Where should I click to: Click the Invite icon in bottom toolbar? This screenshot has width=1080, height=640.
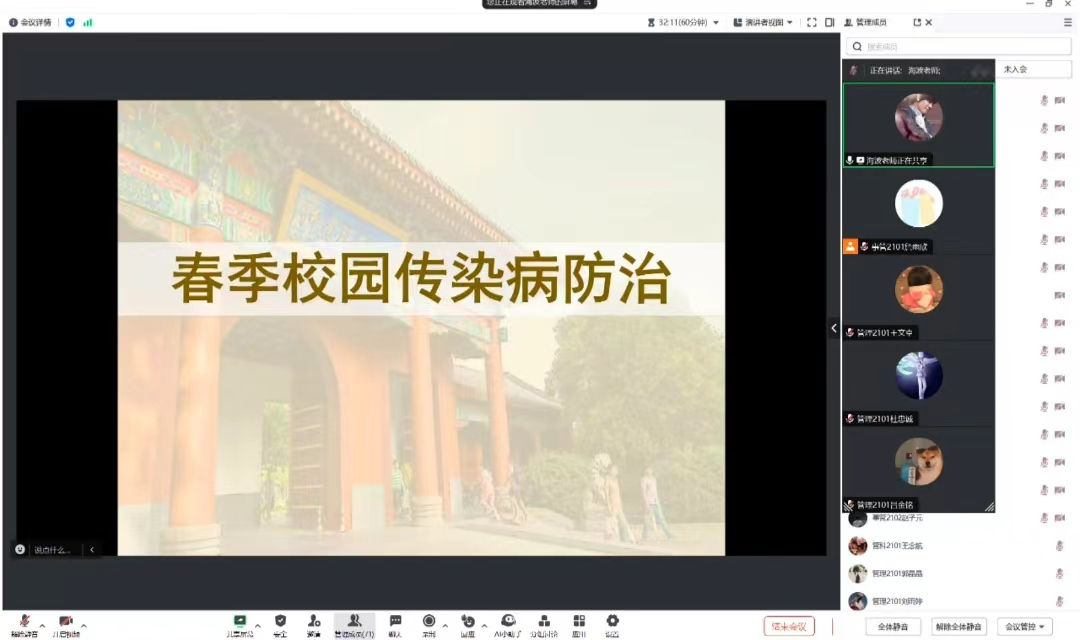pyautogui.click(x=314, y=623)
